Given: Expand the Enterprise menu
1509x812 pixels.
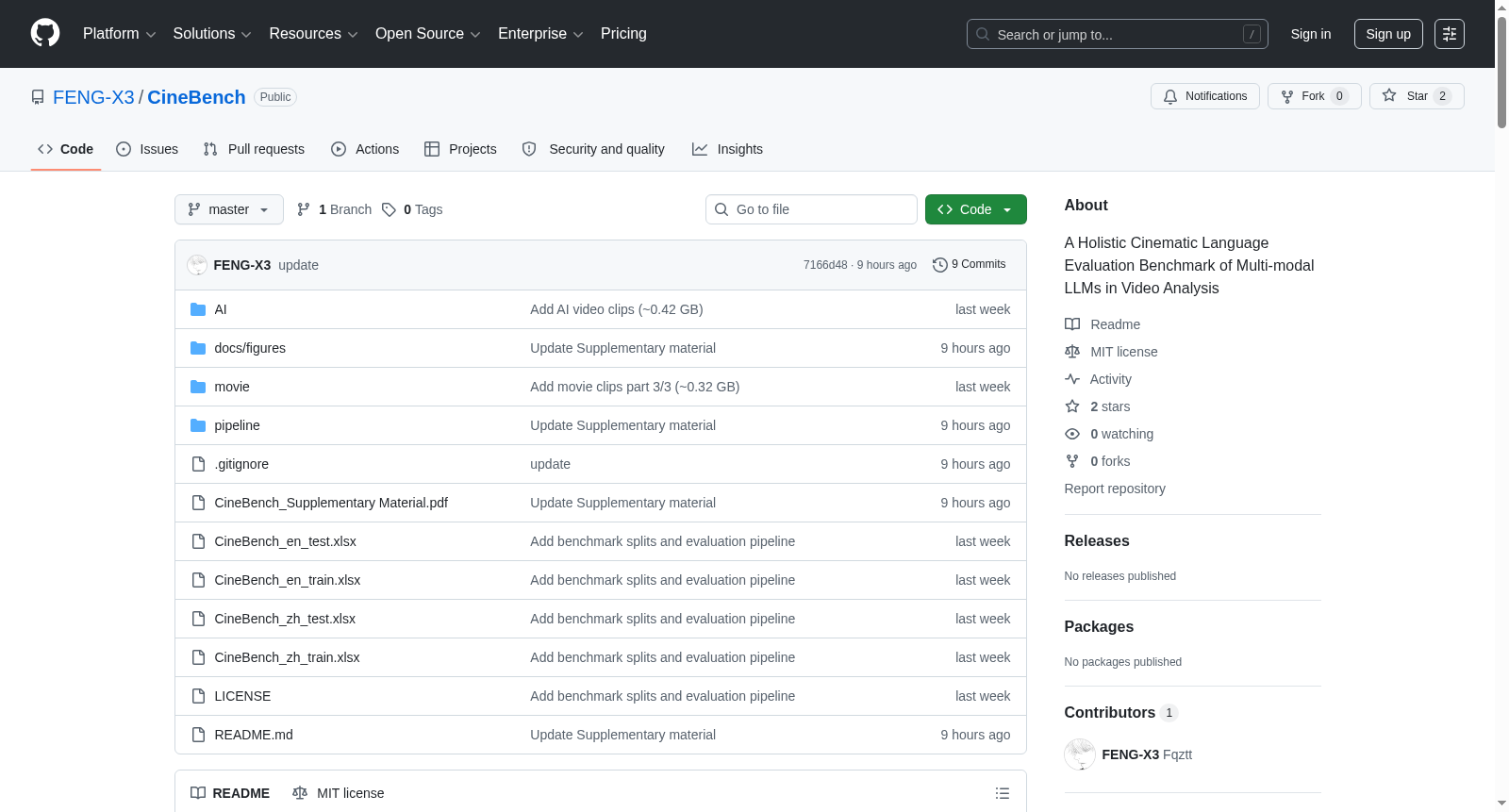Looking at the screenshot, I should tap(540, 34).
